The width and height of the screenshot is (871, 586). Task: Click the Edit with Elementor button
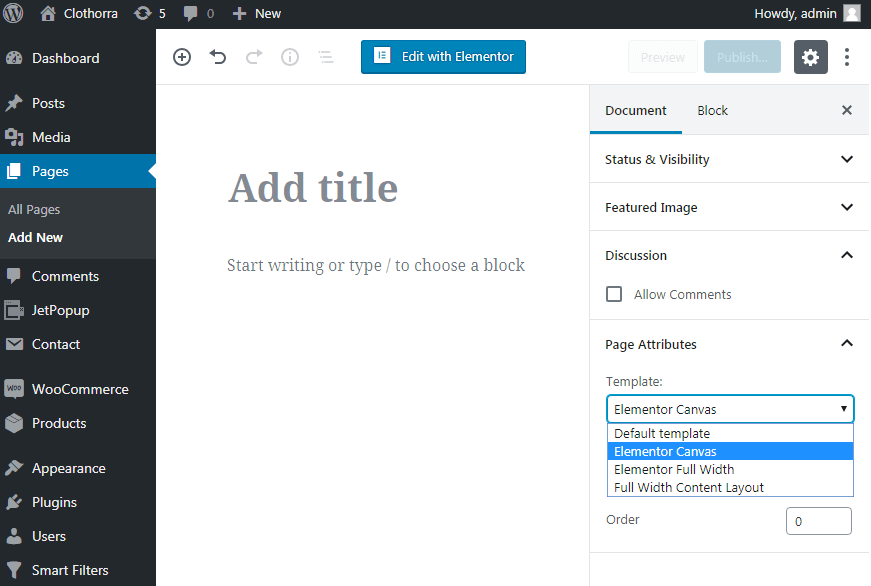coord(443,57)
